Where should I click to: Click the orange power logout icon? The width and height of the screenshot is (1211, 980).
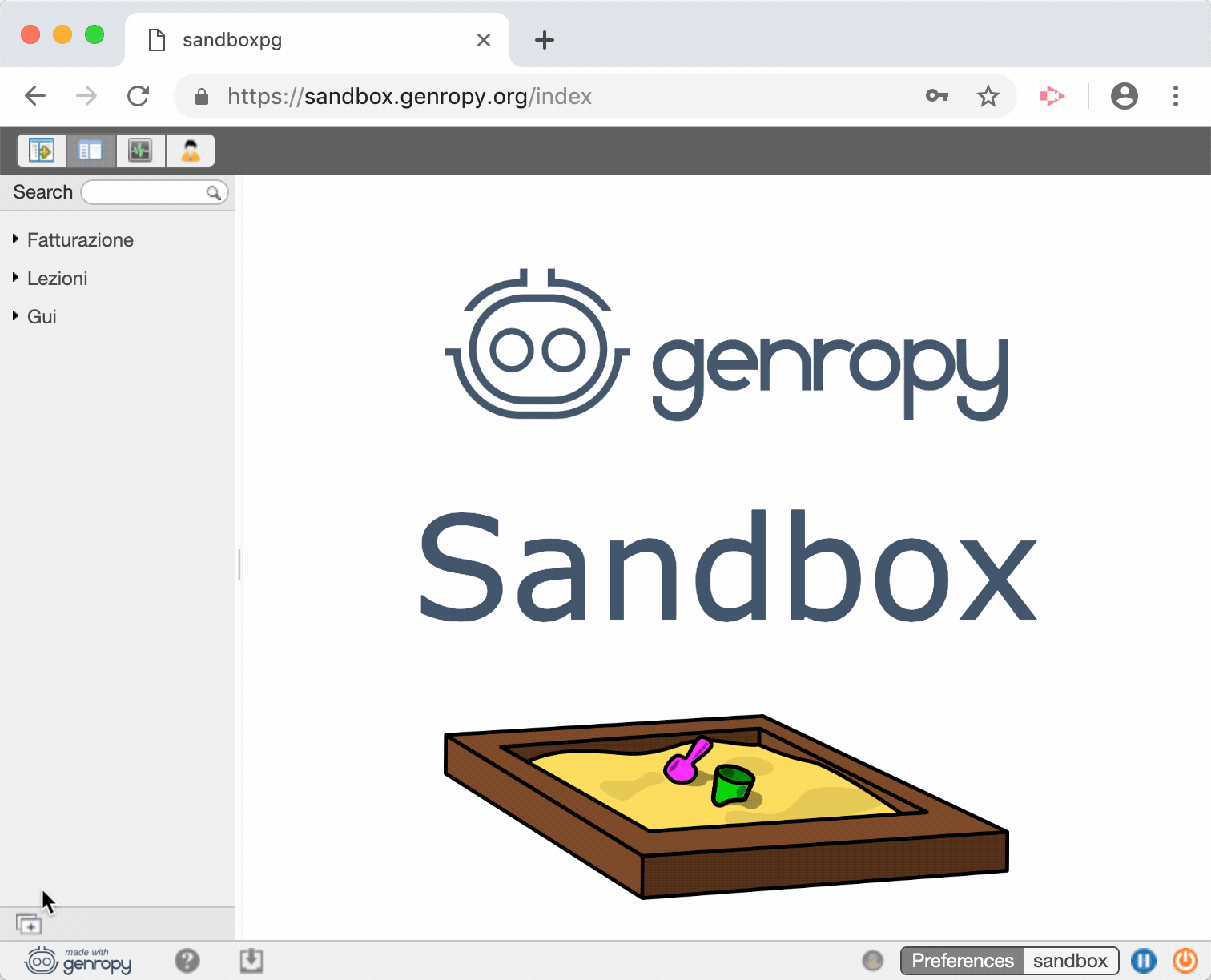tap(1185, 960)
